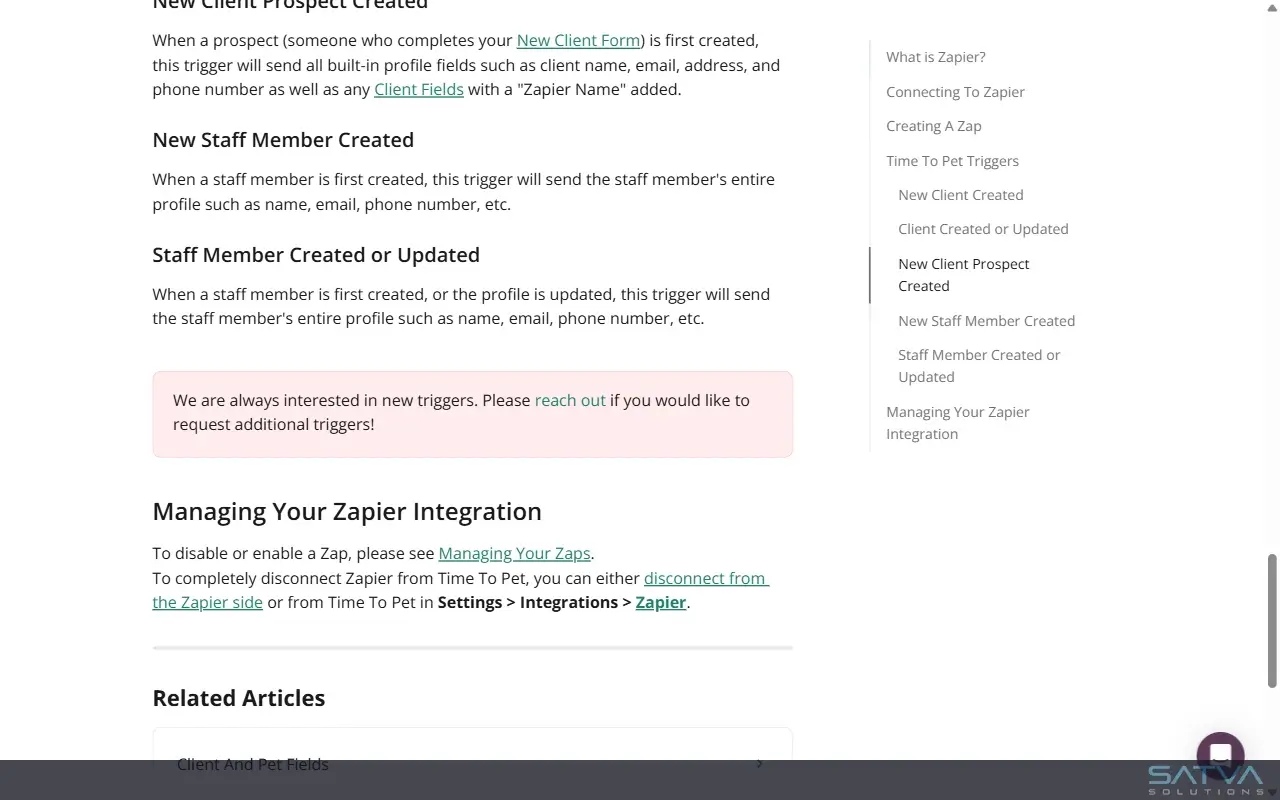The image size is (1280, 800).
Task: Click the scrollbar up arrow
Action: coord(1272,7)
